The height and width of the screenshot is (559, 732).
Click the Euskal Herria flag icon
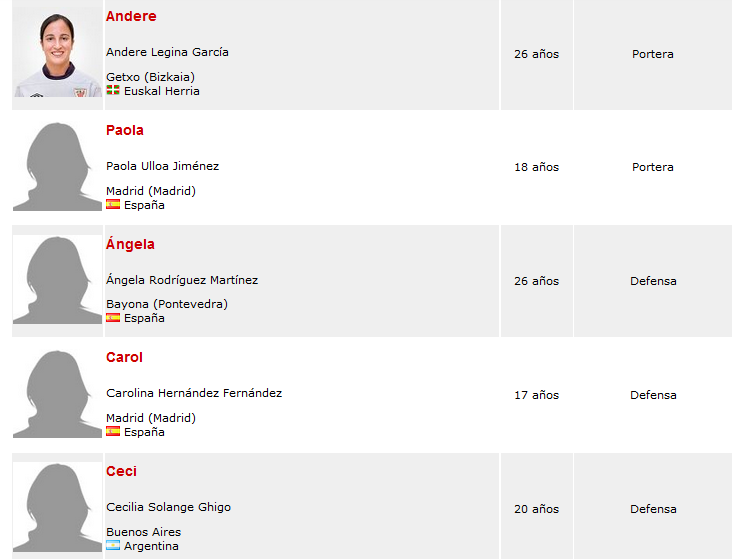[113, 90]
